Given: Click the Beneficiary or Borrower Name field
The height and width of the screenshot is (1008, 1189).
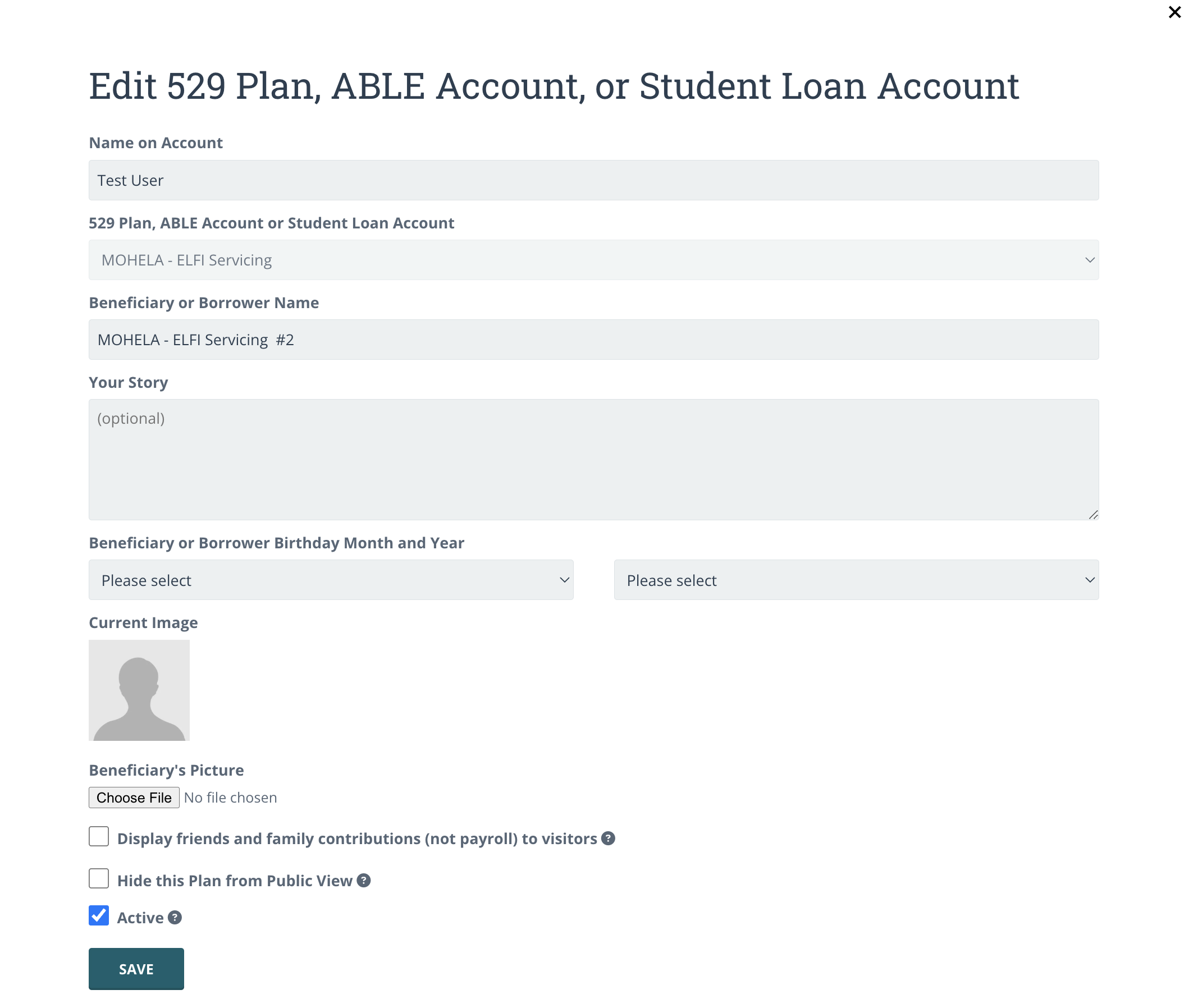Looking at the screenshot, I should tap(593, 340).
